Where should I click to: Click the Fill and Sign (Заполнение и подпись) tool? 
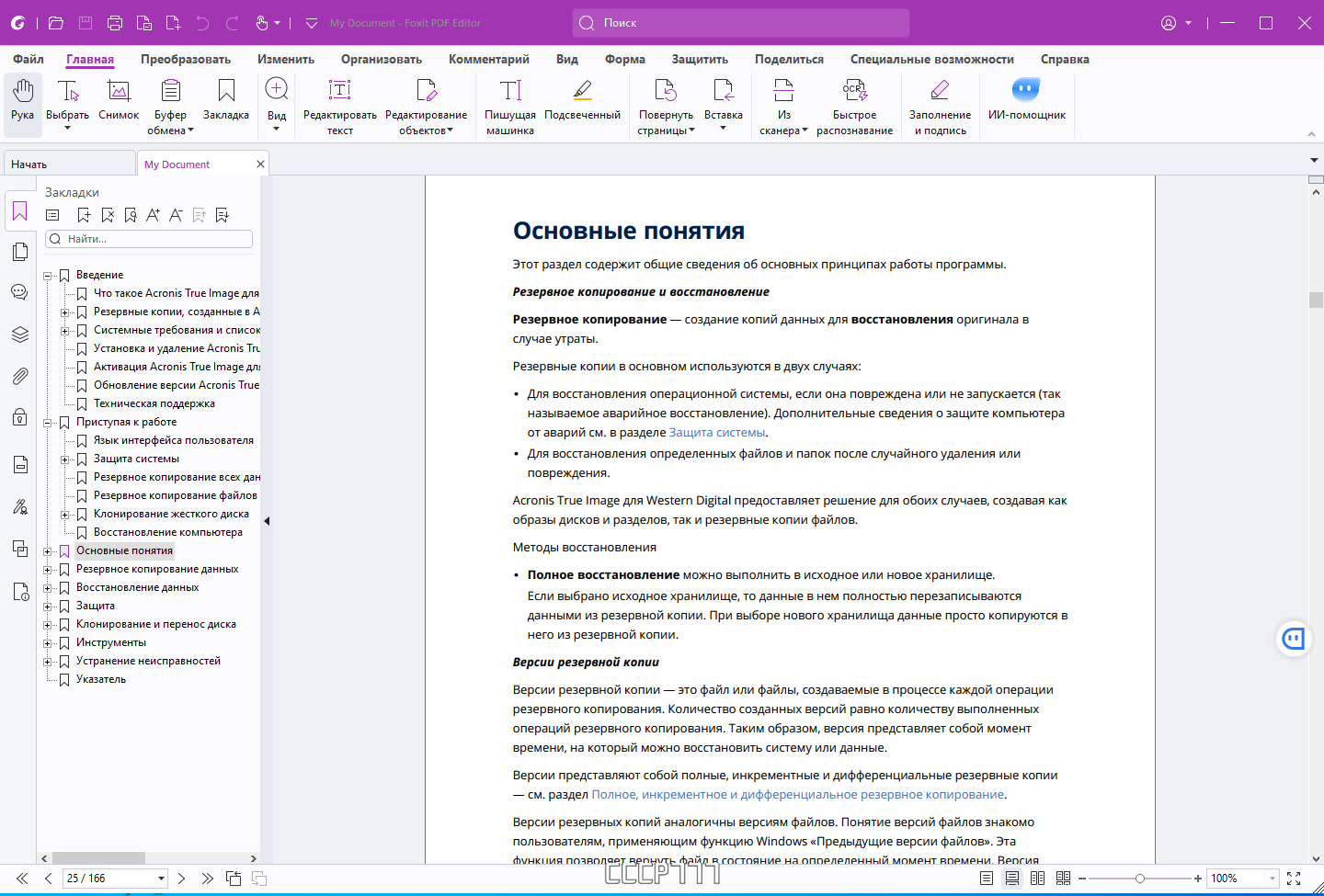click(940, 107)
